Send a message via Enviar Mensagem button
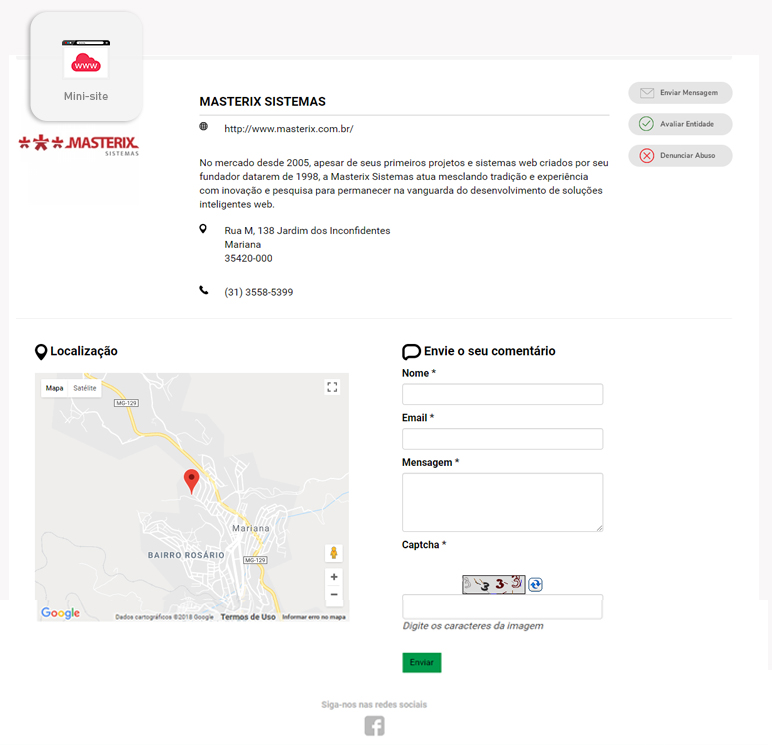The width and height of the screenshot is (772, 745). 680,93
